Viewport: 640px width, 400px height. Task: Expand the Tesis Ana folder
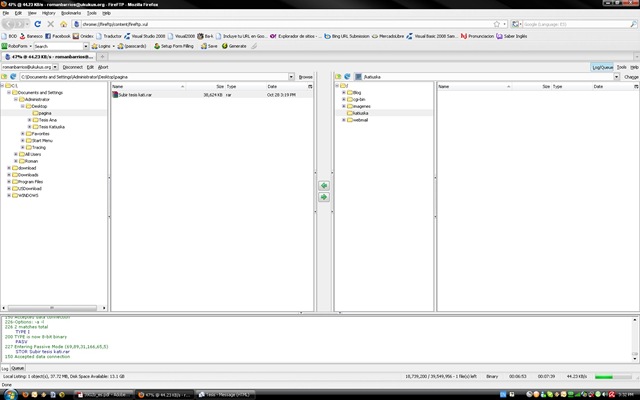tap(29, 120)
